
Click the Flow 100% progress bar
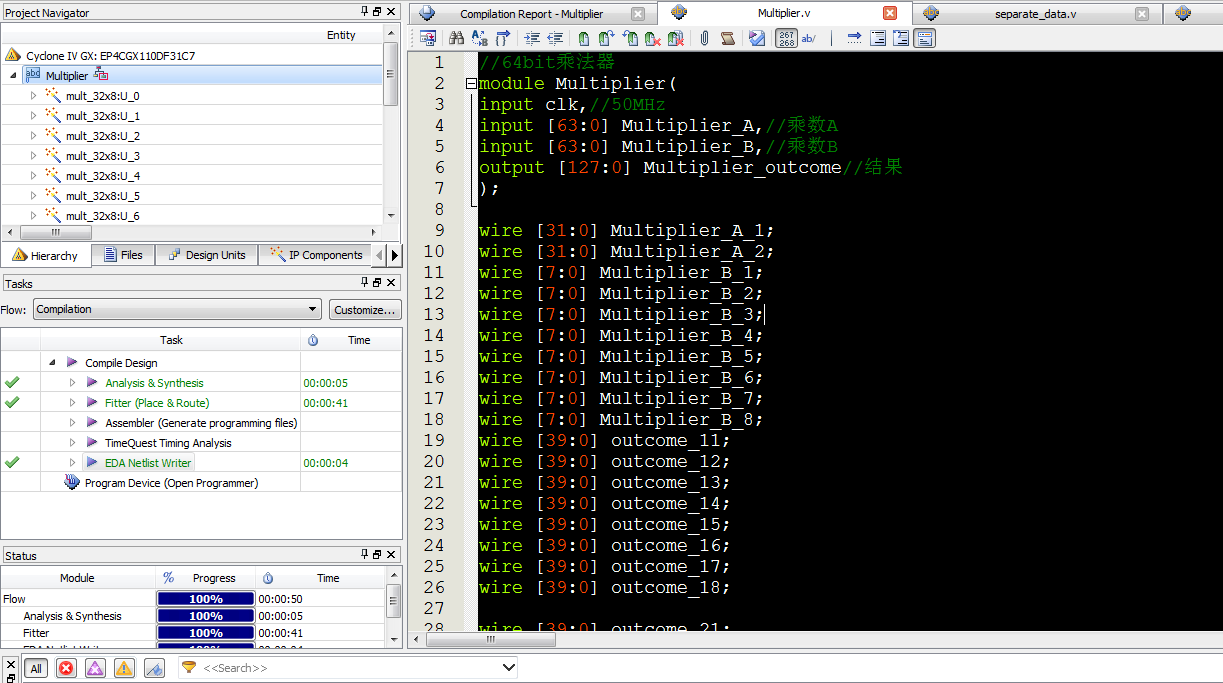[x=205, y=599]
